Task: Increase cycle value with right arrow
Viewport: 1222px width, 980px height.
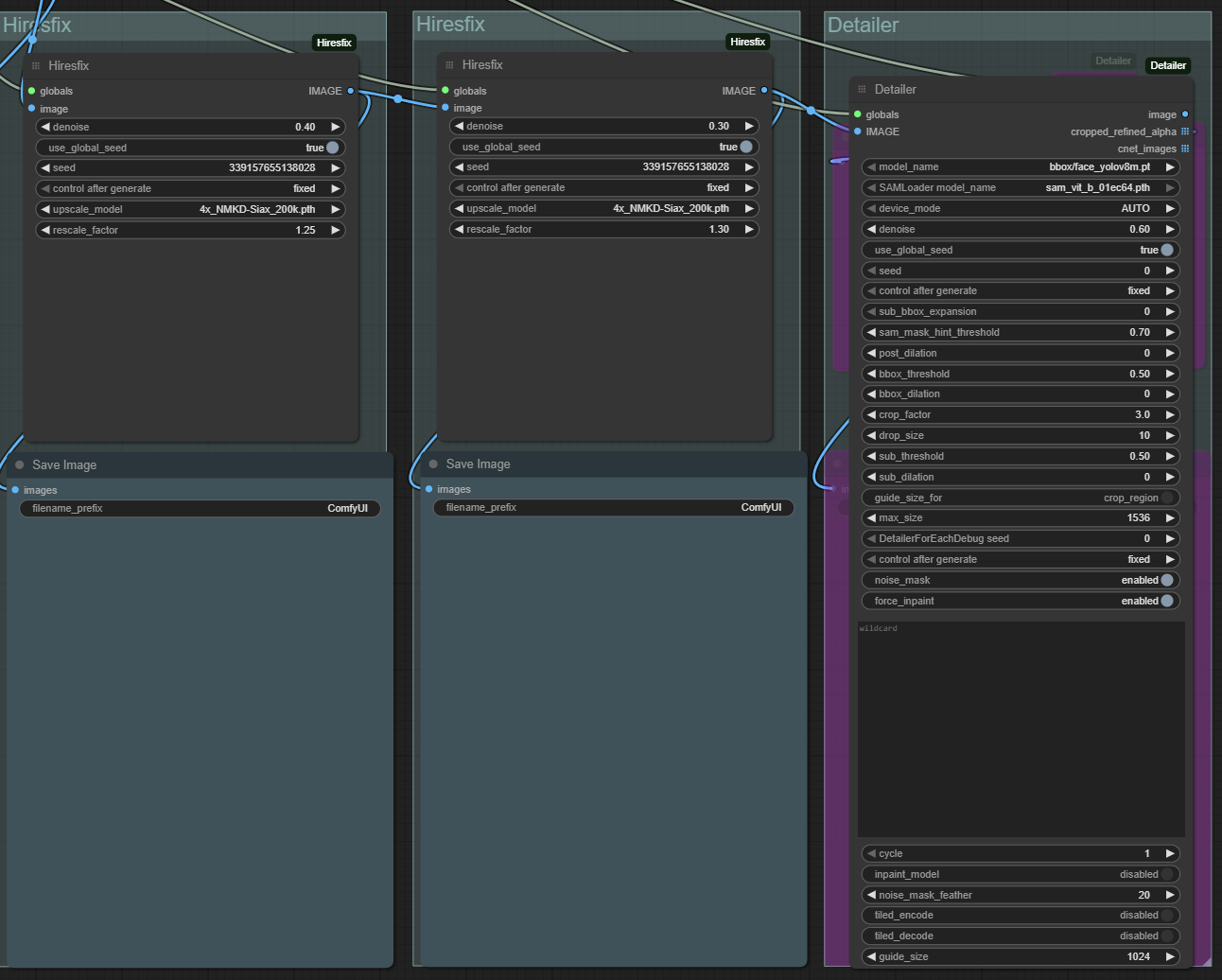Action: (1170, 853)
